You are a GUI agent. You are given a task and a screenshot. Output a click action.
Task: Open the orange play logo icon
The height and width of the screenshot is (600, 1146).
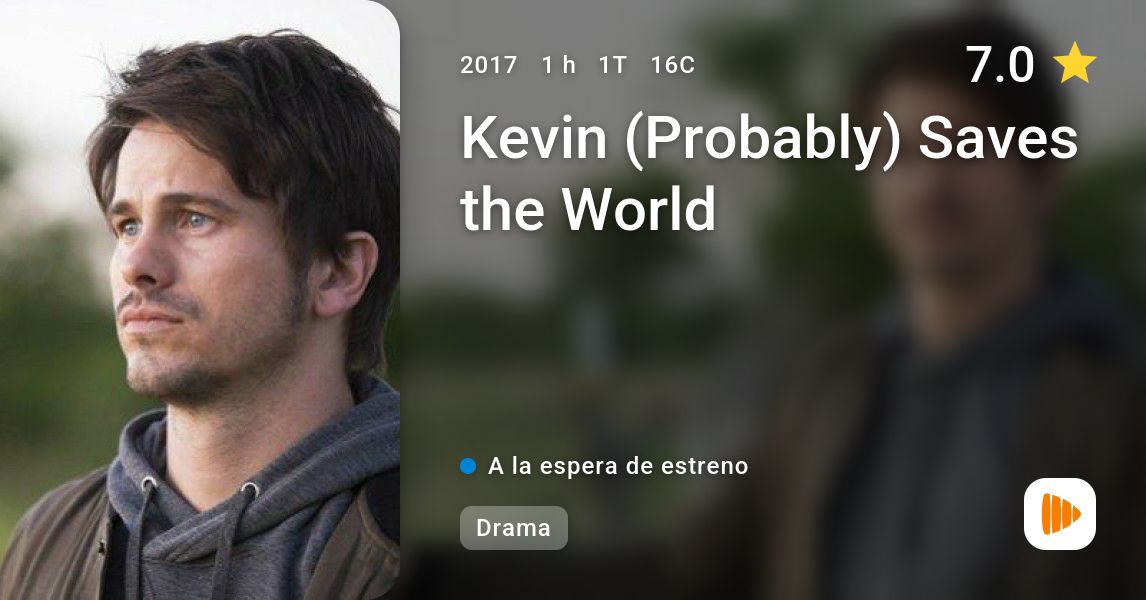[x=1060, y=514]
